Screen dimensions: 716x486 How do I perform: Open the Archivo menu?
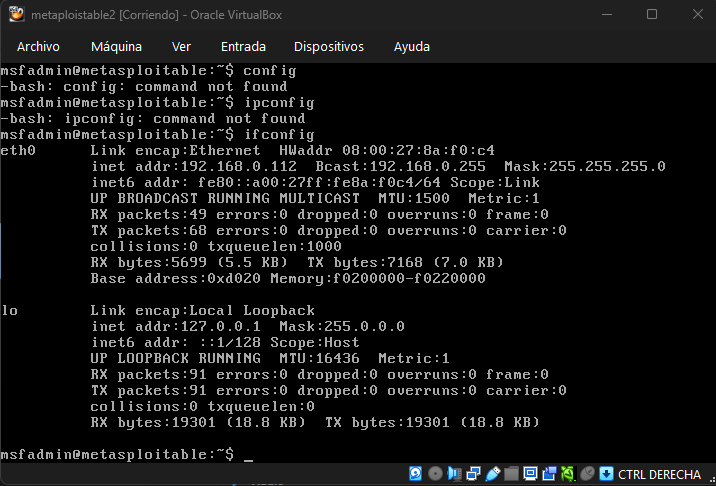(38, 47)
